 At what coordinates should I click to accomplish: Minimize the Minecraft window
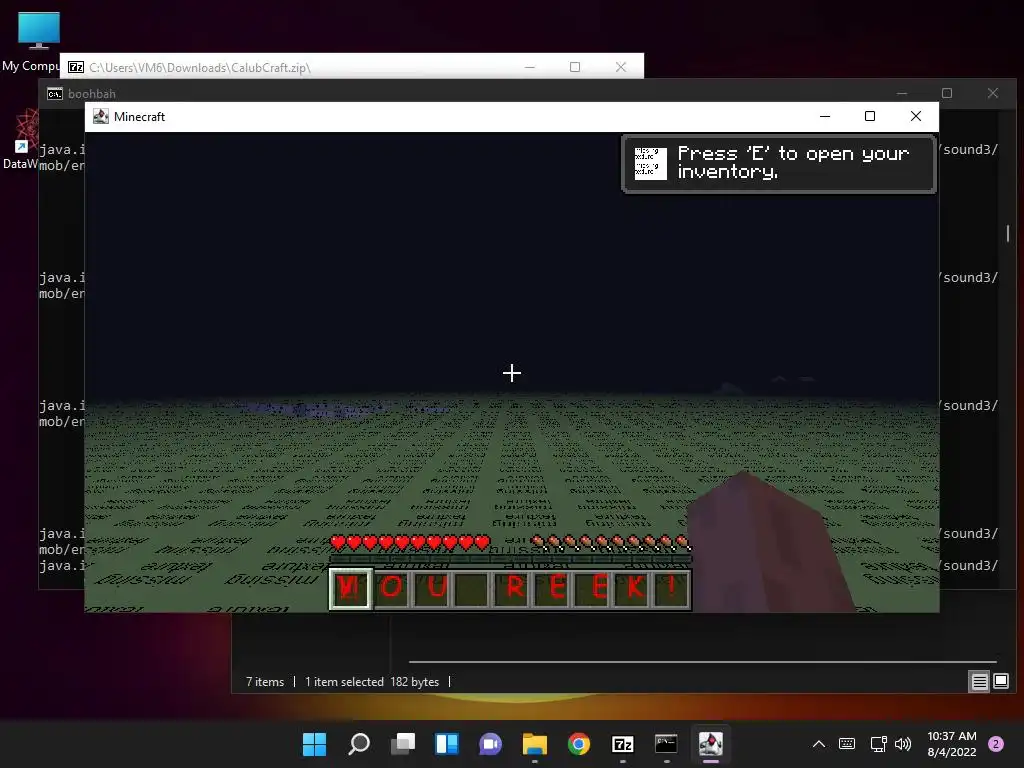[825, 116]
